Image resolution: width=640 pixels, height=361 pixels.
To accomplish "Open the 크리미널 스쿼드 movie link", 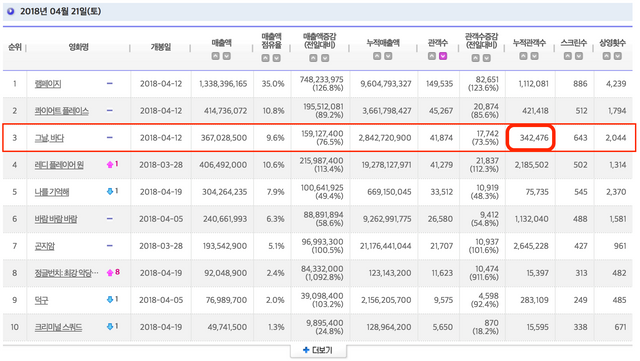I will pyautogui.click(x=58, y=327).
